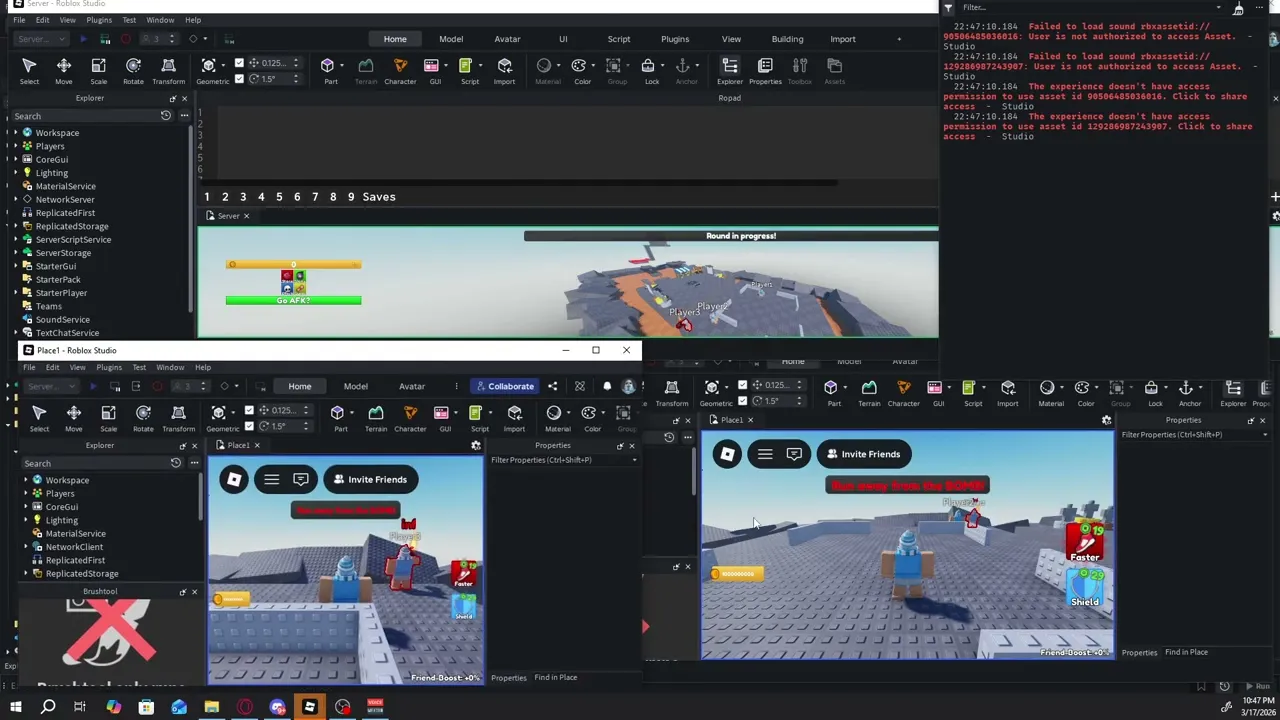1280x720 pixels.
Task: Click the Lock tool in Server window
Action: click(x=650, y=70)
